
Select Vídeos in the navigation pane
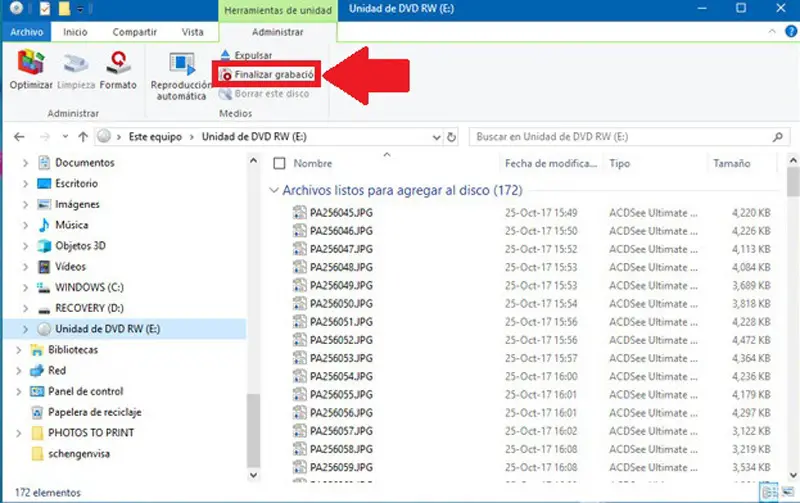click(x=70, y=267)
